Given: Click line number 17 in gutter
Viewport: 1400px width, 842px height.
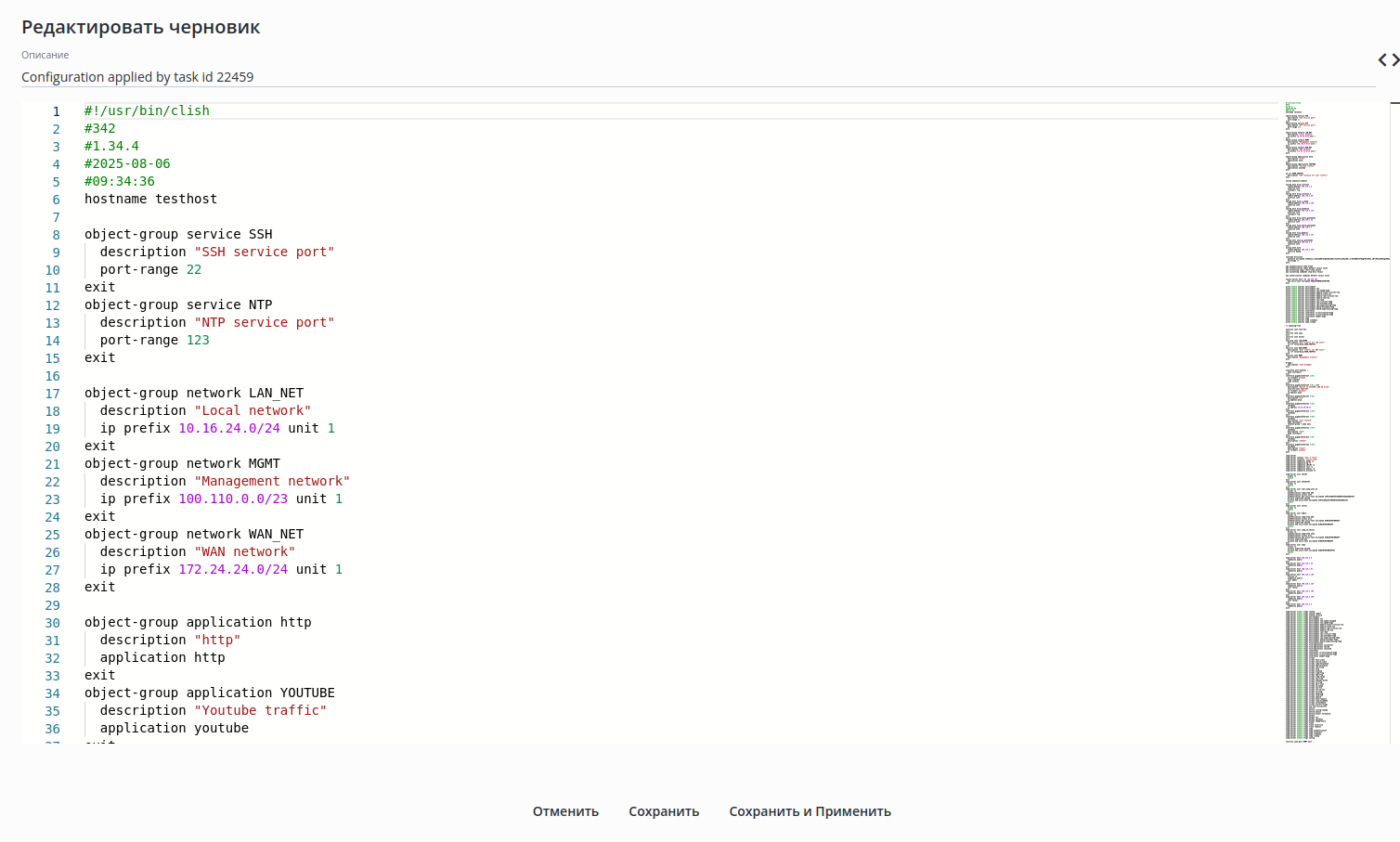Looking at the screenshot, I should [x=53, y=394].
